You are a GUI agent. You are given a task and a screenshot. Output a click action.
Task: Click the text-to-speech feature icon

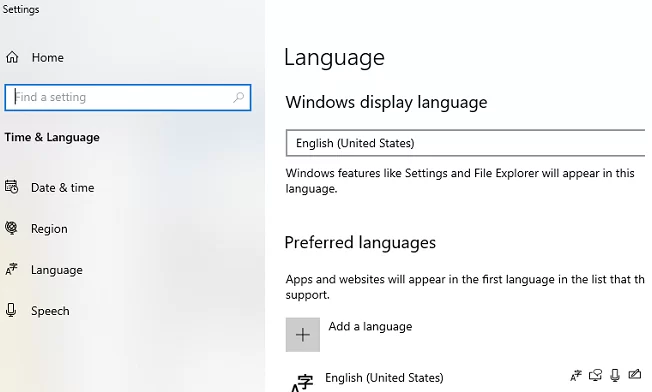(595, 375)
